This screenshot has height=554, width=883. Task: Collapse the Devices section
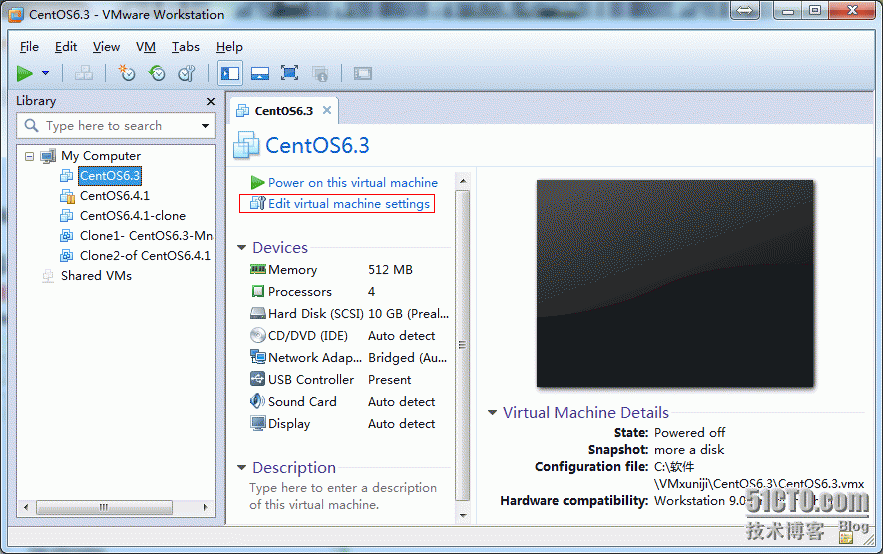(x=242, y=248)
